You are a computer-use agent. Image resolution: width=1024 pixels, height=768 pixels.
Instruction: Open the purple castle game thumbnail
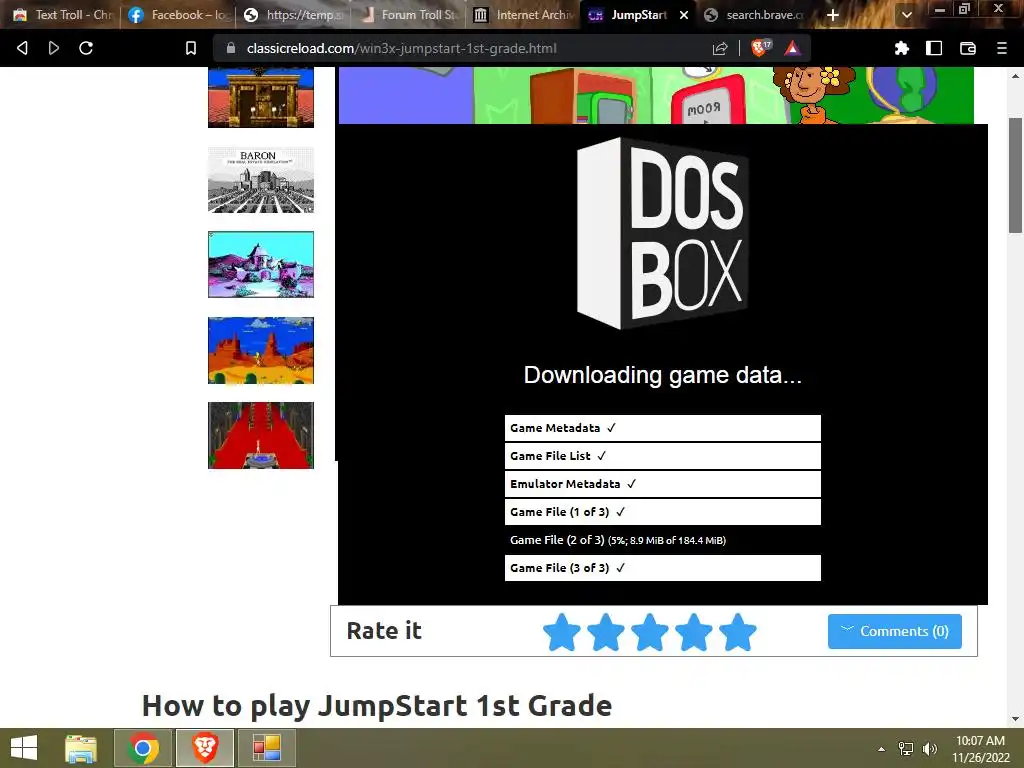pyautogui.click(x=261, y=264)
